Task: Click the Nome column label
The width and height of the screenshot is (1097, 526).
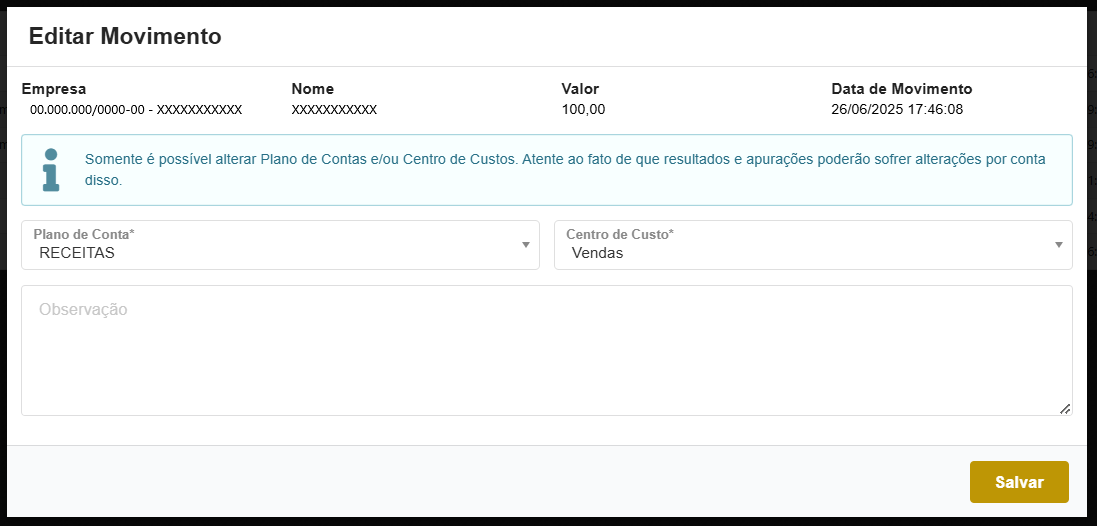Action: coord(313,89)
